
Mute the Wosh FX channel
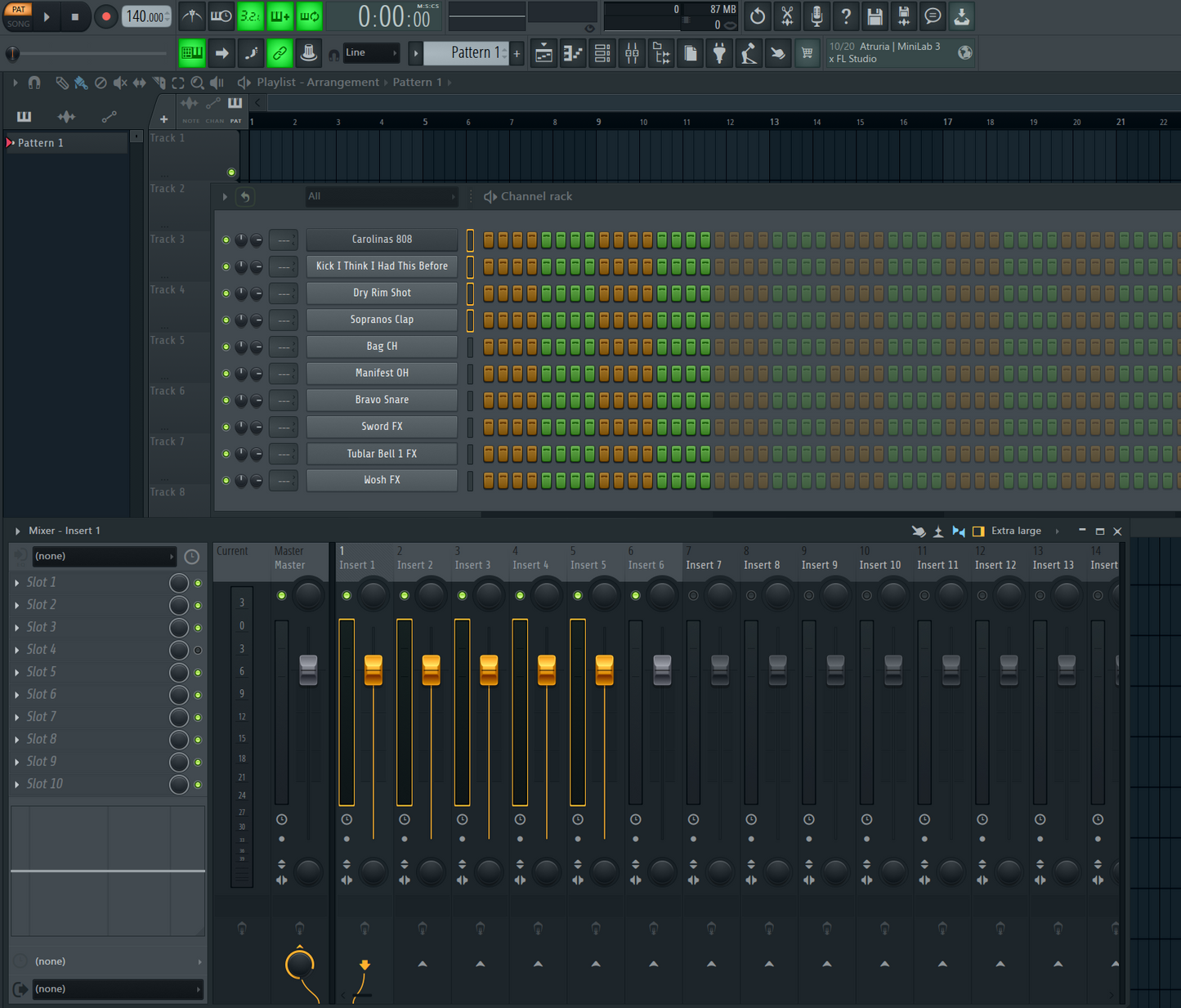[226, 481]
